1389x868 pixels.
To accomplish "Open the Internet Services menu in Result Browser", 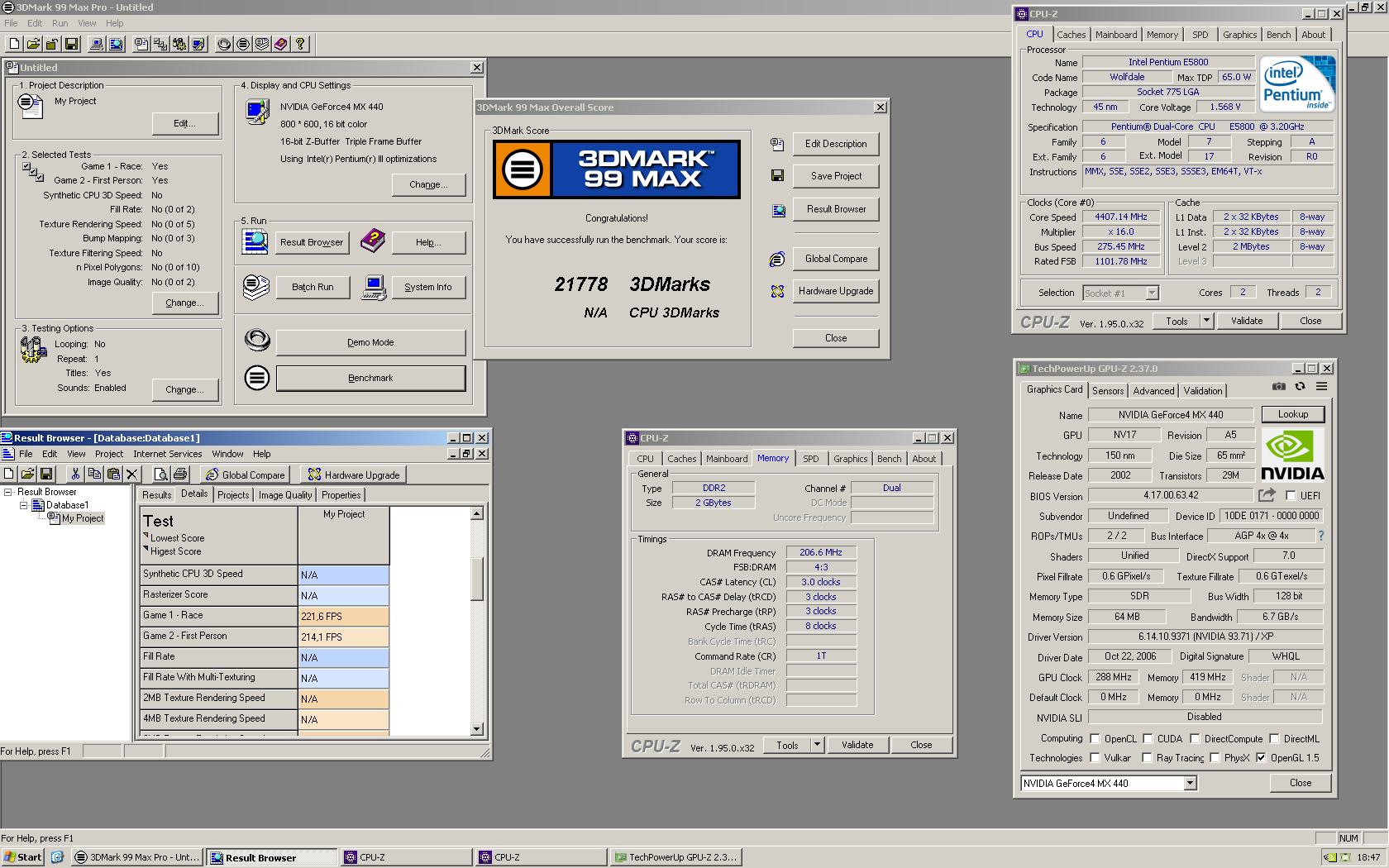I will pyautogui.click(x=167, y=454).
